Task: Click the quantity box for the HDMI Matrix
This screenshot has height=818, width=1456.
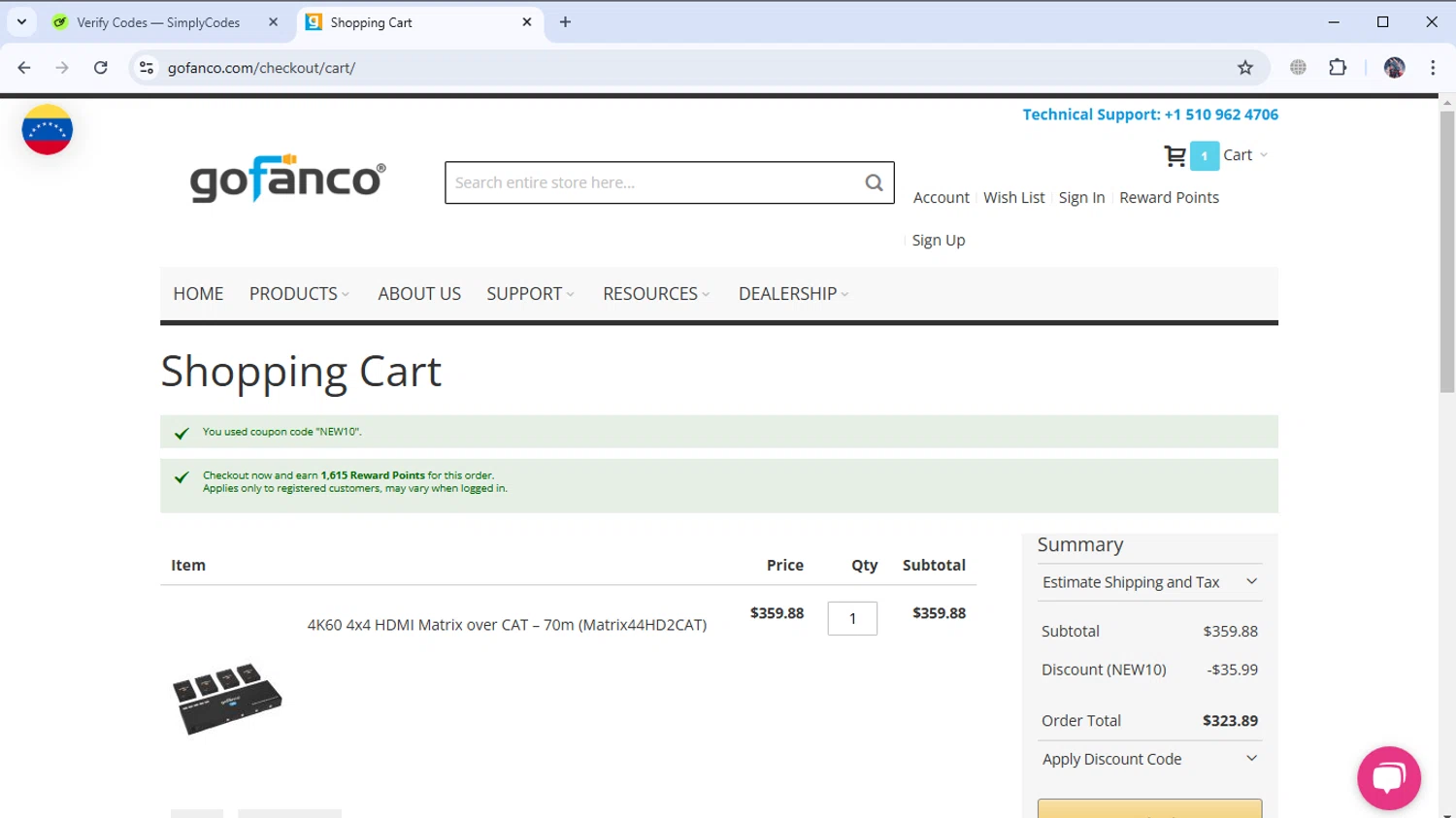Action: pos(852,618)
